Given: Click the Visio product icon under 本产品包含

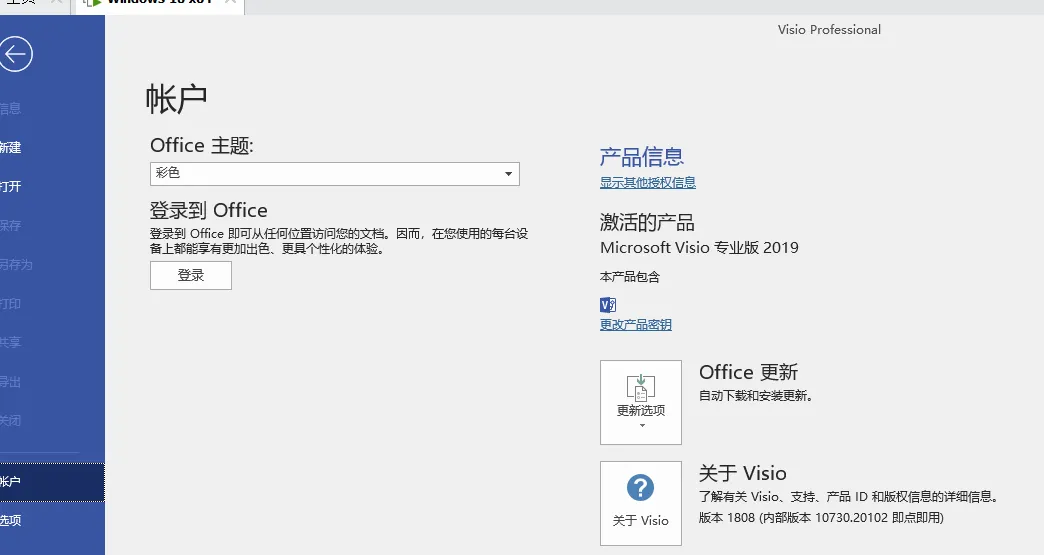Looking at the screenshot, I should coord(608,305).
